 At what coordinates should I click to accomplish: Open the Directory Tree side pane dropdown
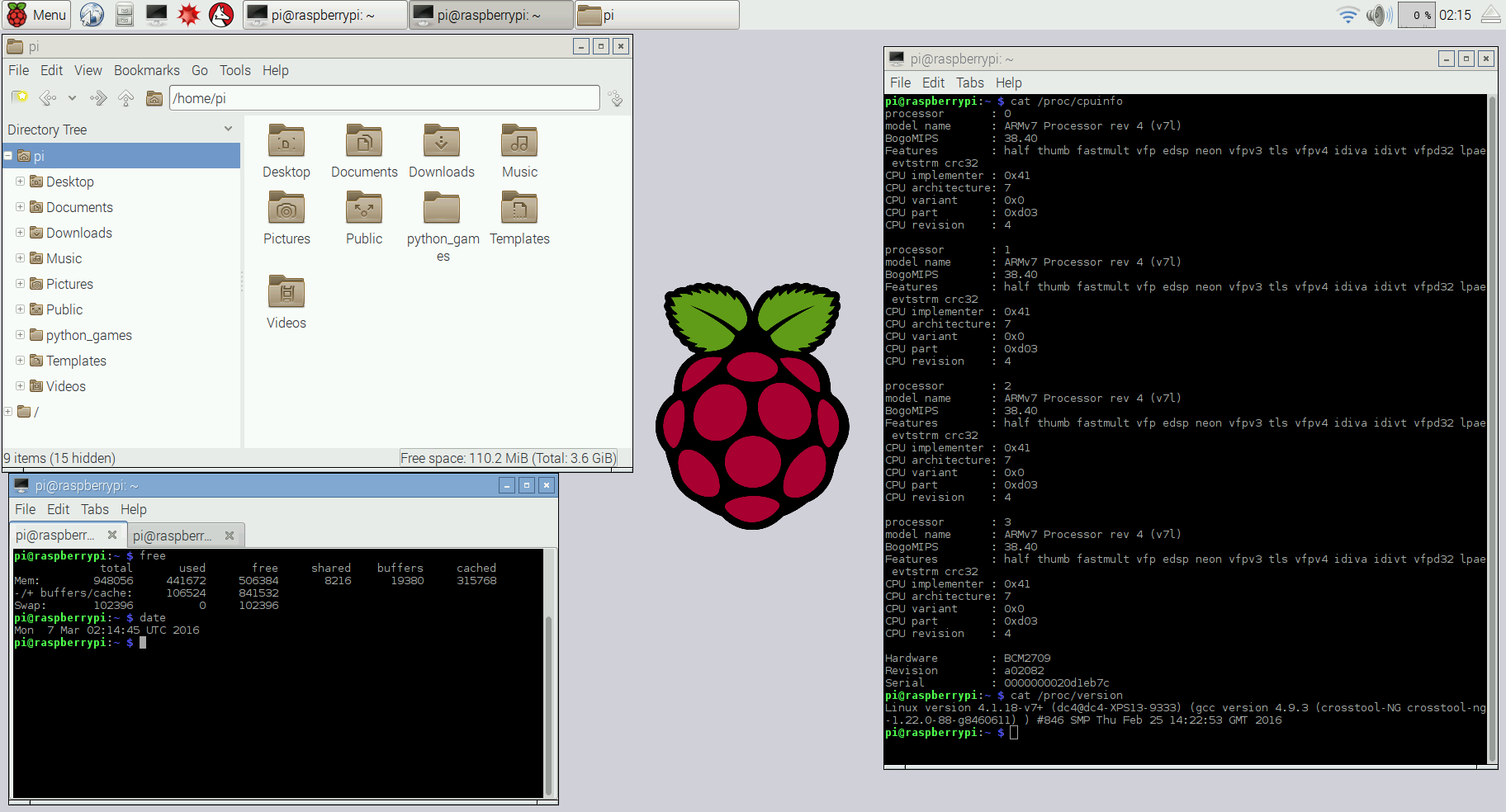[228, 129]
